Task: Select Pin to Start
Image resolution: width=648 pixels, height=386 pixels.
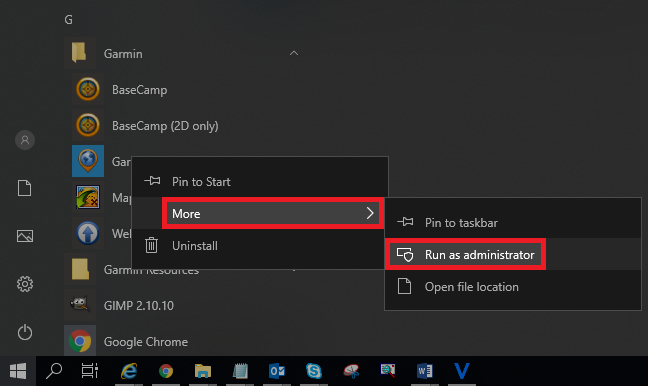Action: pyautogui.click(x=260, y=181)
